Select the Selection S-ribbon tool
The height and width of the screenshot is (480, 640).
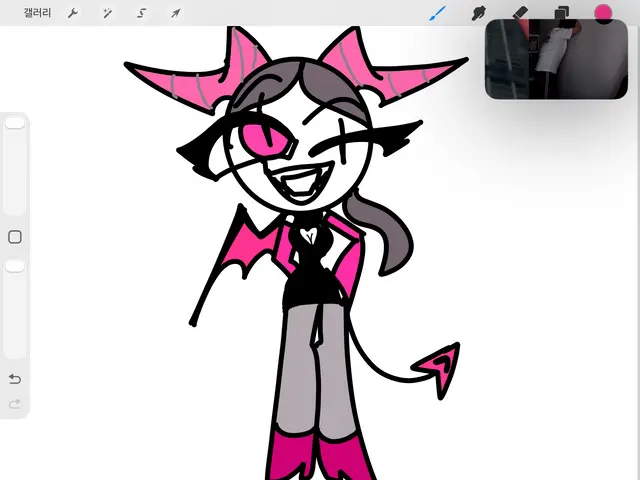coord(141,13)
